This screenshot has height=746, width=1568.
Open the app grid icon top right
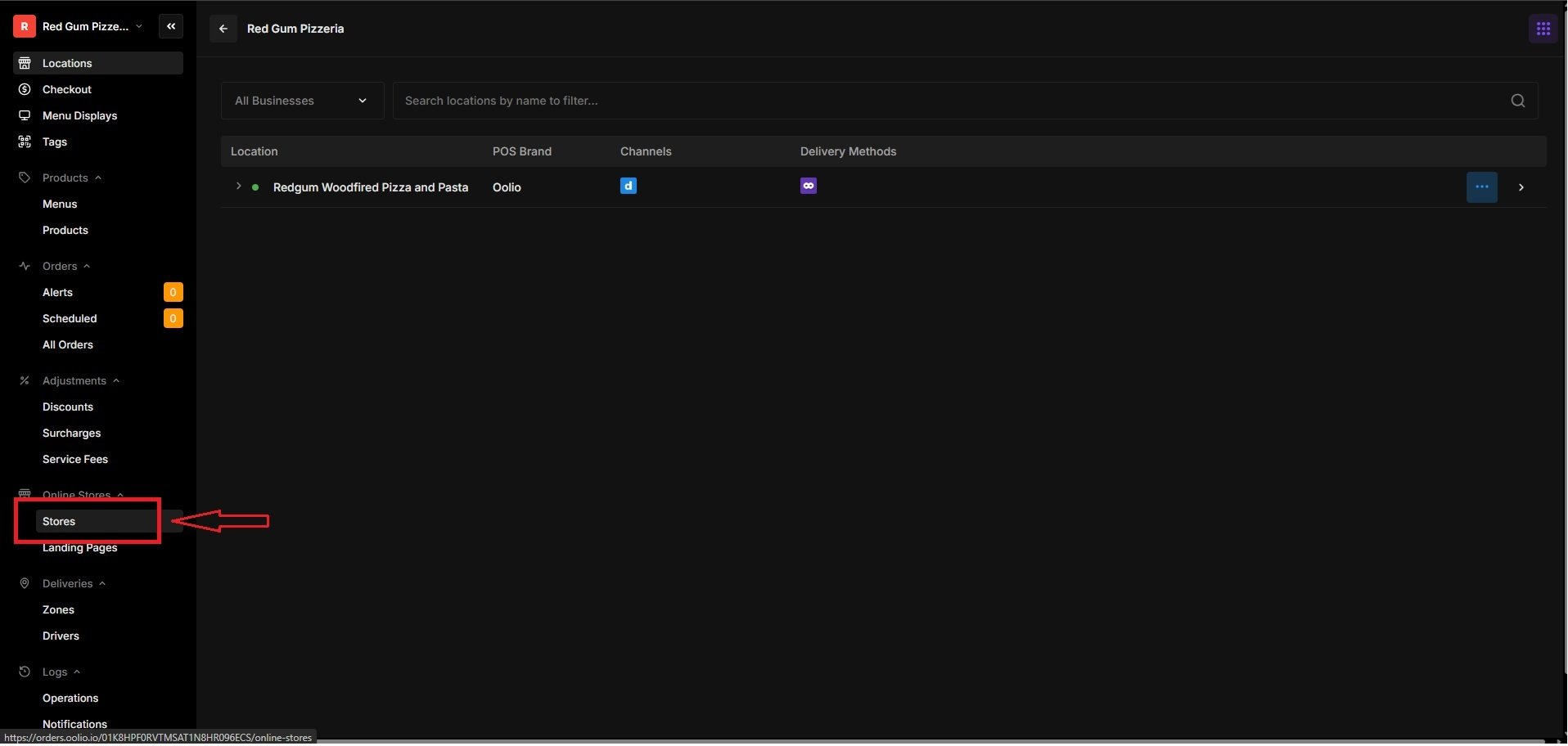pyautogui.click(x=1543, y=28)
